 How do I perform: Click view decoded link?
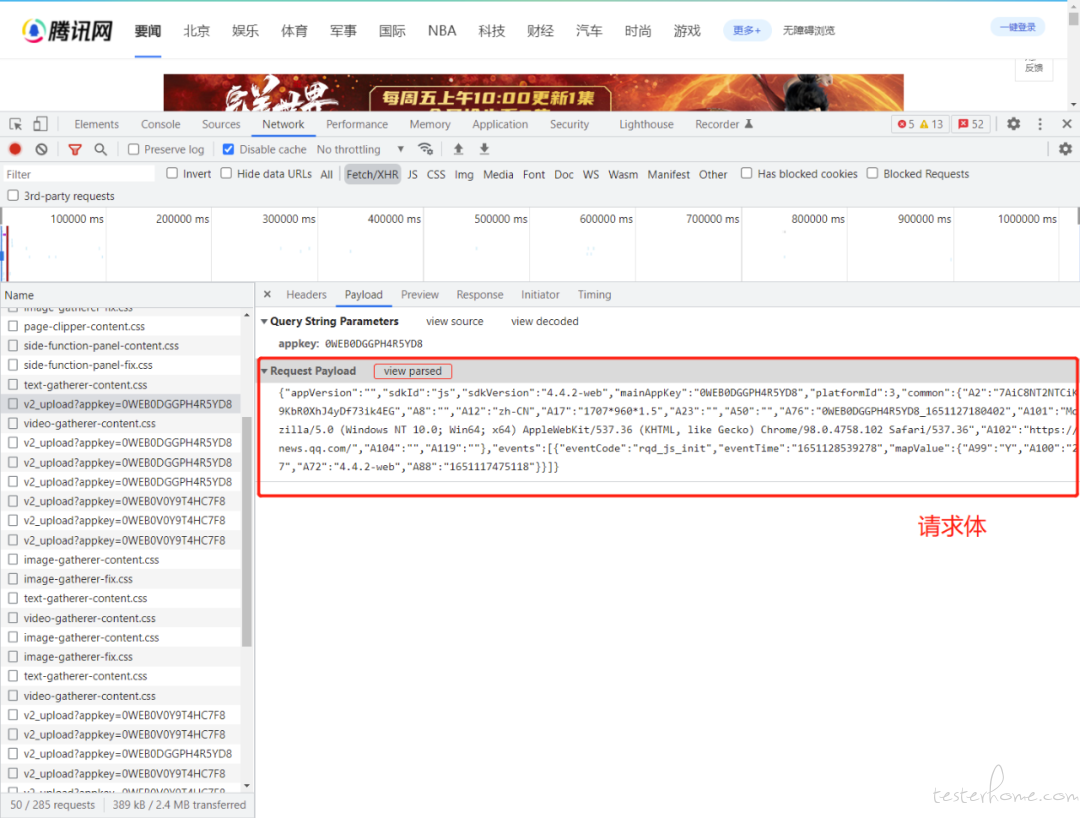[544, 322]
